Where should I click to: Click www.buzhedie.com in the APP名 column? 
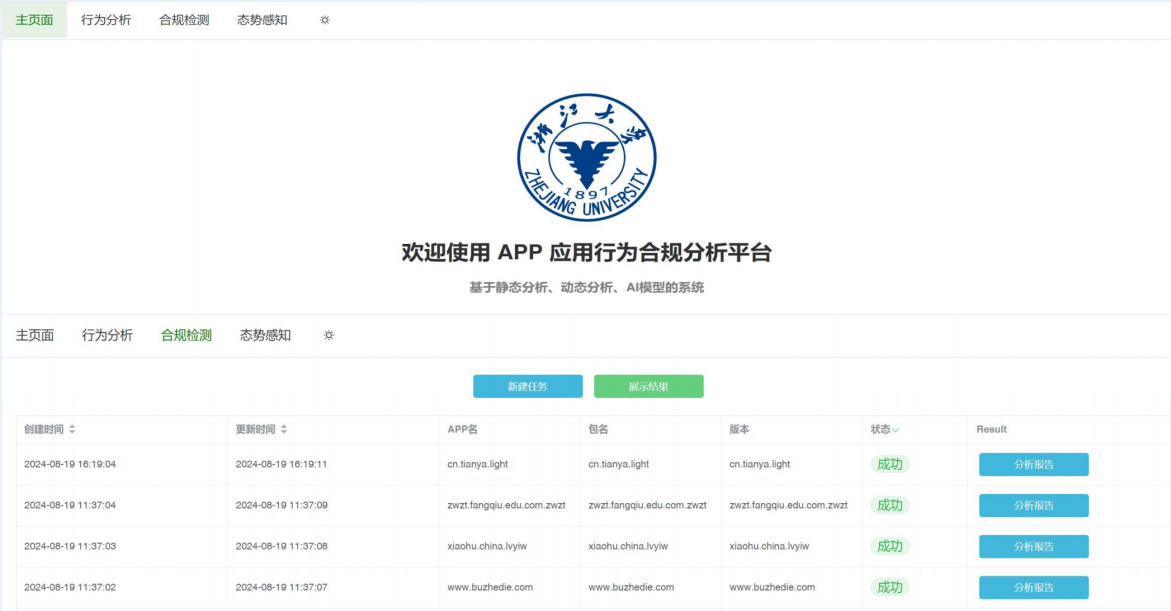point(491,588)
